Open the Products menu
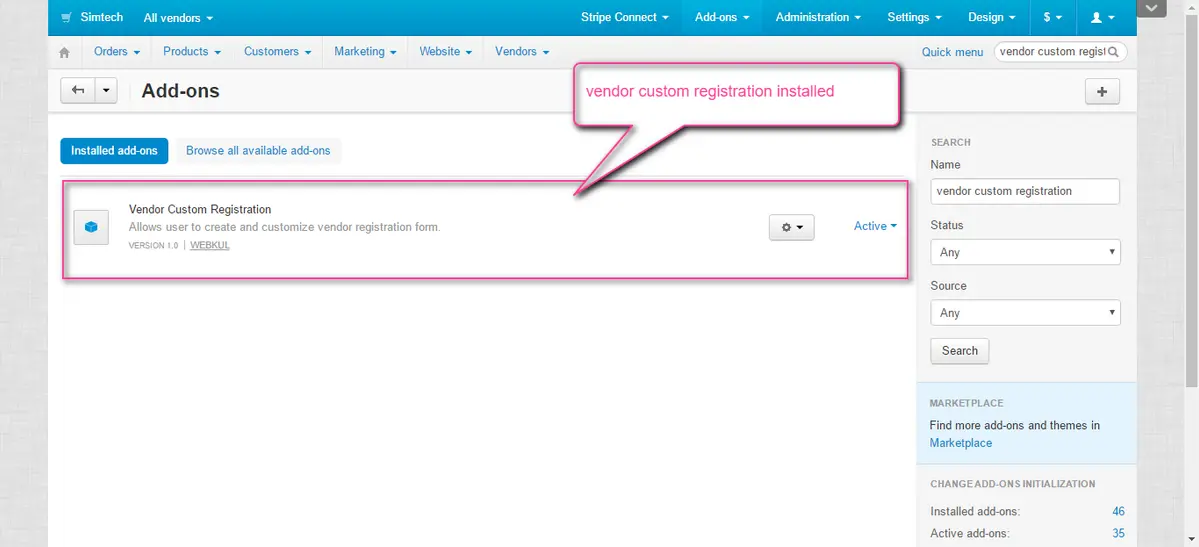Image resolution: width=1199 pixels, height=547 pixels. 191,52
